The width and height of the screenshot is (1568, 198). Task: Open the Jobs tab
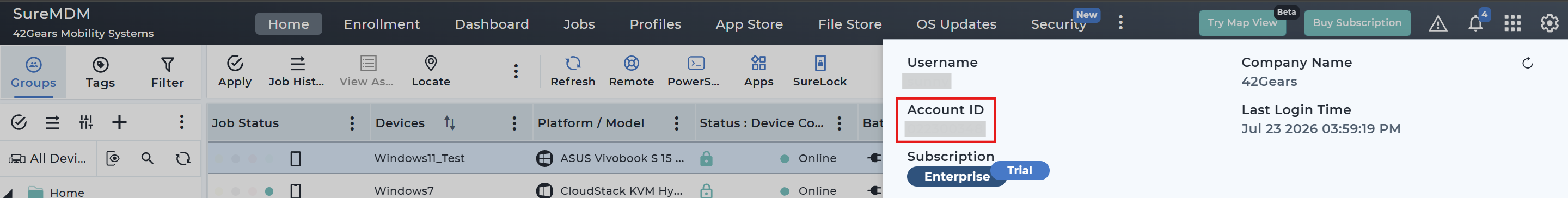pos(579,24)
